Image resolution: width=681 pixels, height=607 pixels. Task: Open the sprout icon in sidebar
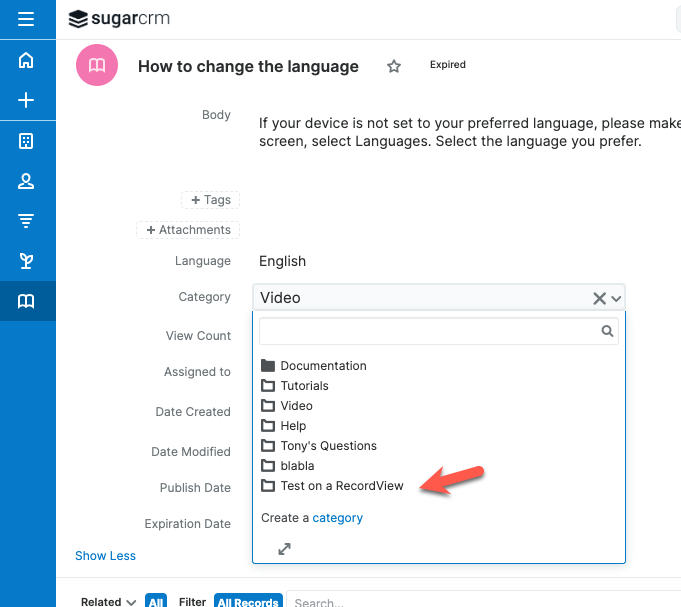27,261
